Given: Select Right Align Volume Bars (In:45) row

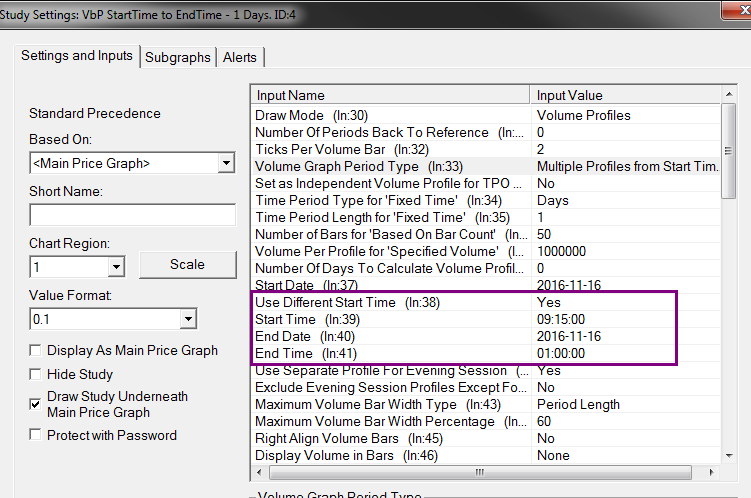Looking at the screenshot, I should [x=486, y=438].
